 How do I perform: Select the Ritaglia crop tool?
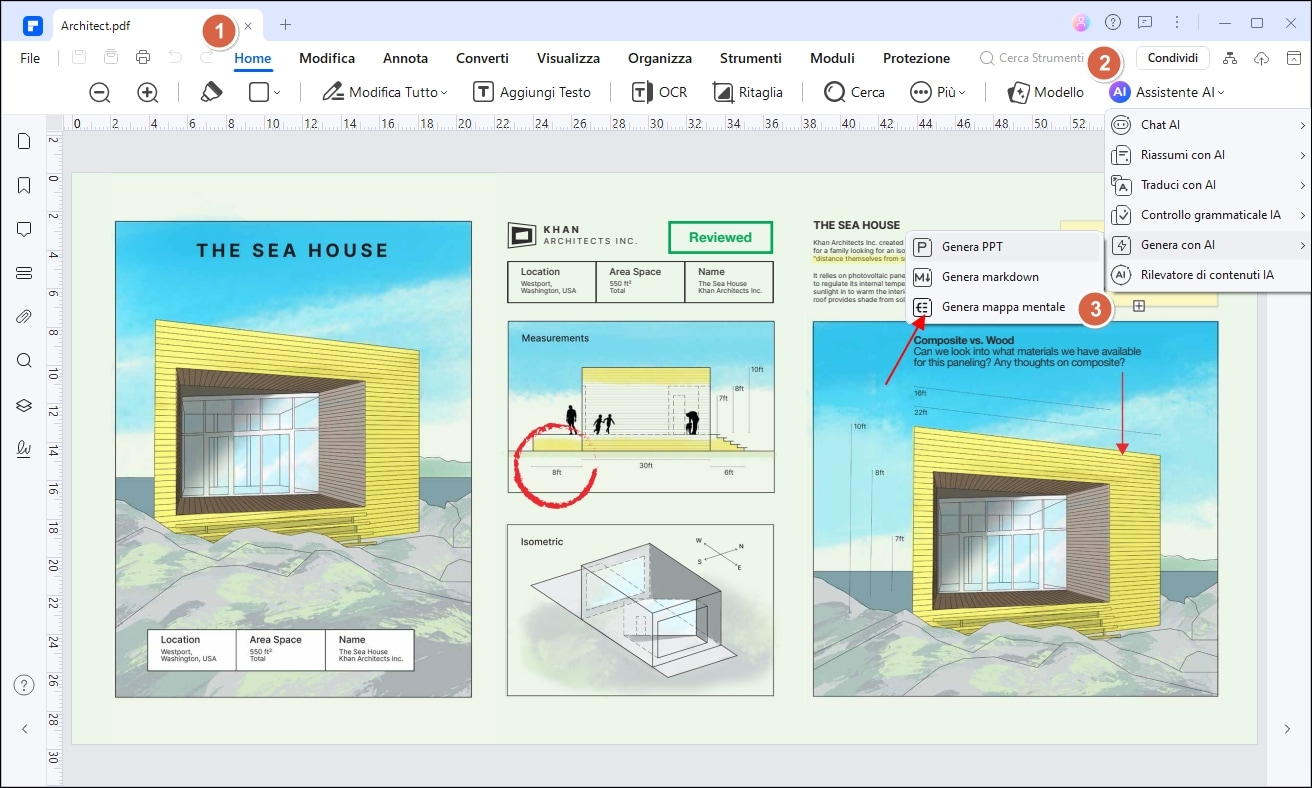click(748, 92)
